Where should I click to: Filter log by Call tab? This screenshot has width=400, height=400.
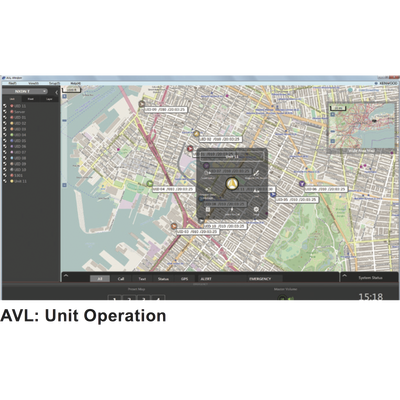pyautogui.click(x=121, y=279)
